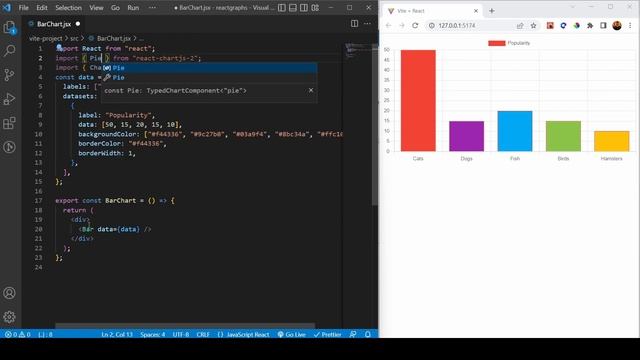The height and width of the screenshot is (360, 640).
Task: Select the Vite + React browser tab
Action: click(x=433, y=11)
